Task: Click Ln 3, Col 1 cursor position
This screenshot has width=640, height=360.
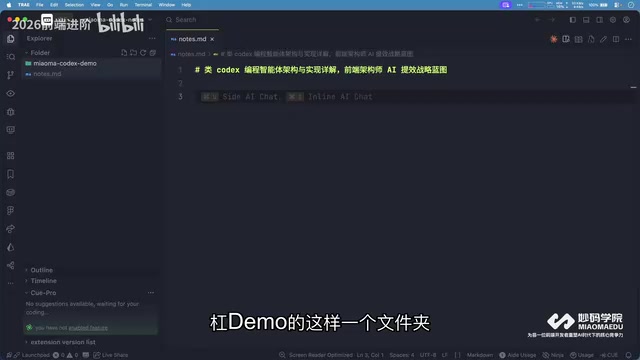Action: pos(370,355)
